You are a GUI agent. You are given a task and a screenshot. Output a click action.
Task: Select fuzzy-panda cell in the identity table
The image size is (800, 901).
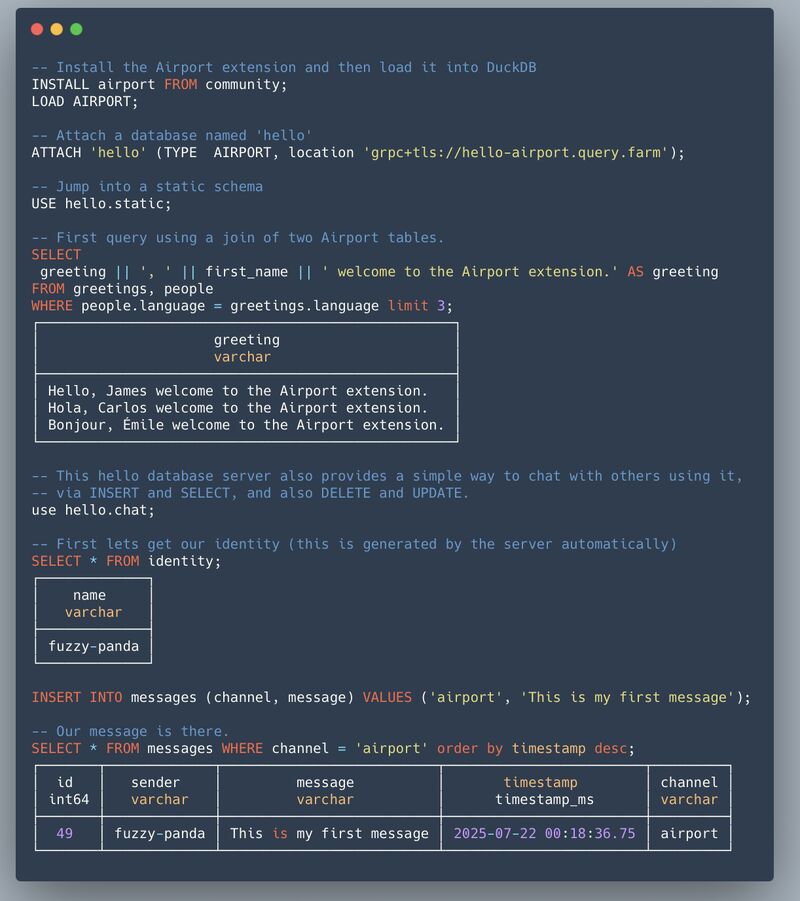click(x=93, y=646)
